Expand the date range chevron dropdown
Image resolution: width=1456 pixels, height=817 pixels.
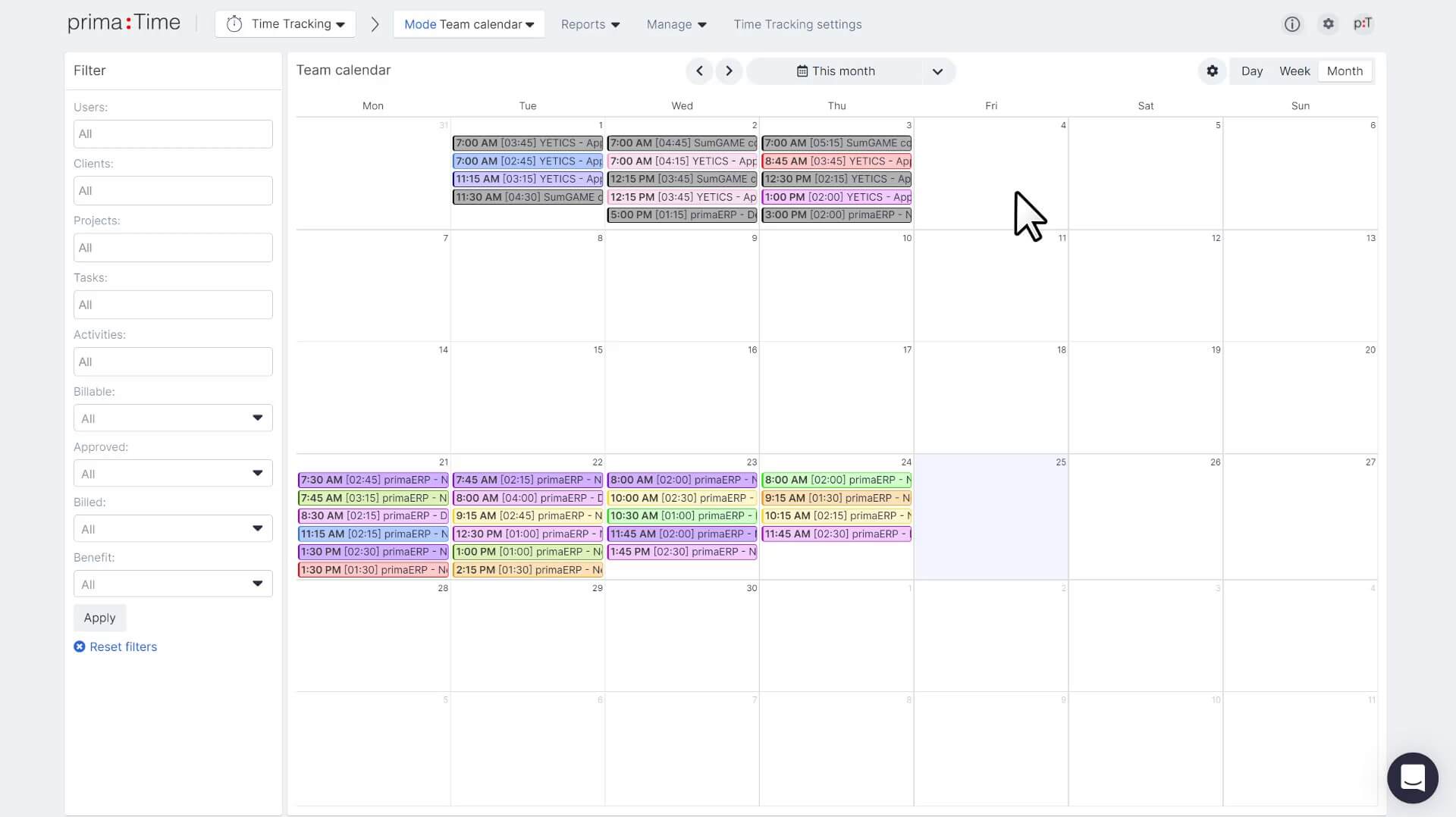tap(938, 71)
